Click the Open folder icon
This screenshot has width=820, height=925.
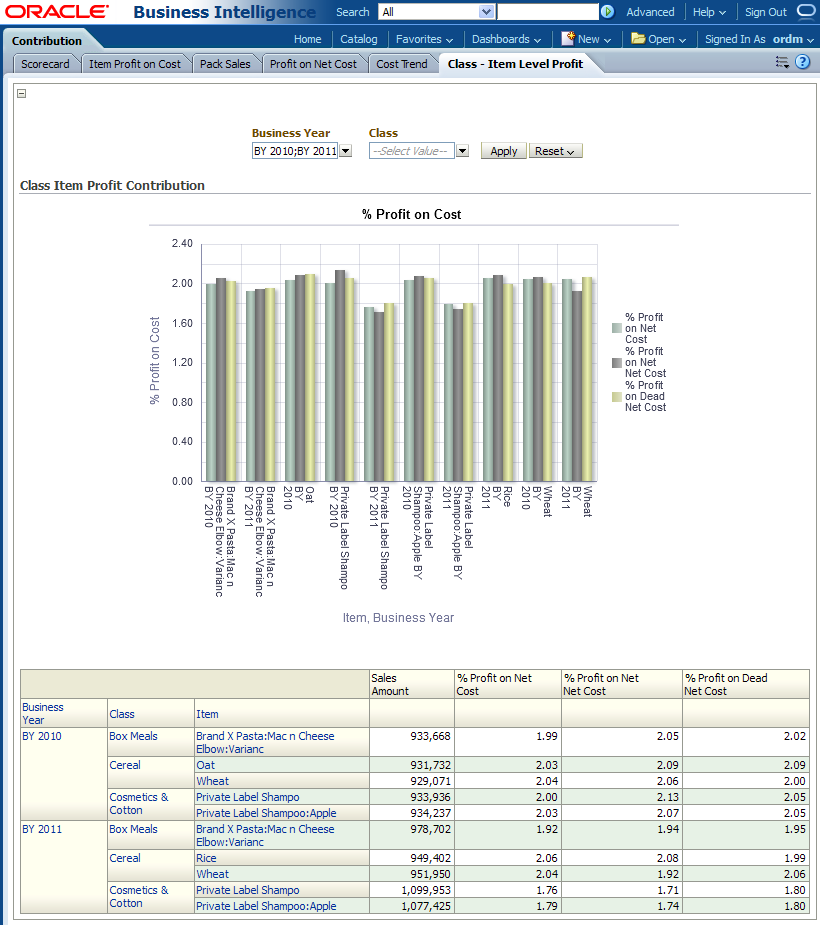click(x=638, y=39)
